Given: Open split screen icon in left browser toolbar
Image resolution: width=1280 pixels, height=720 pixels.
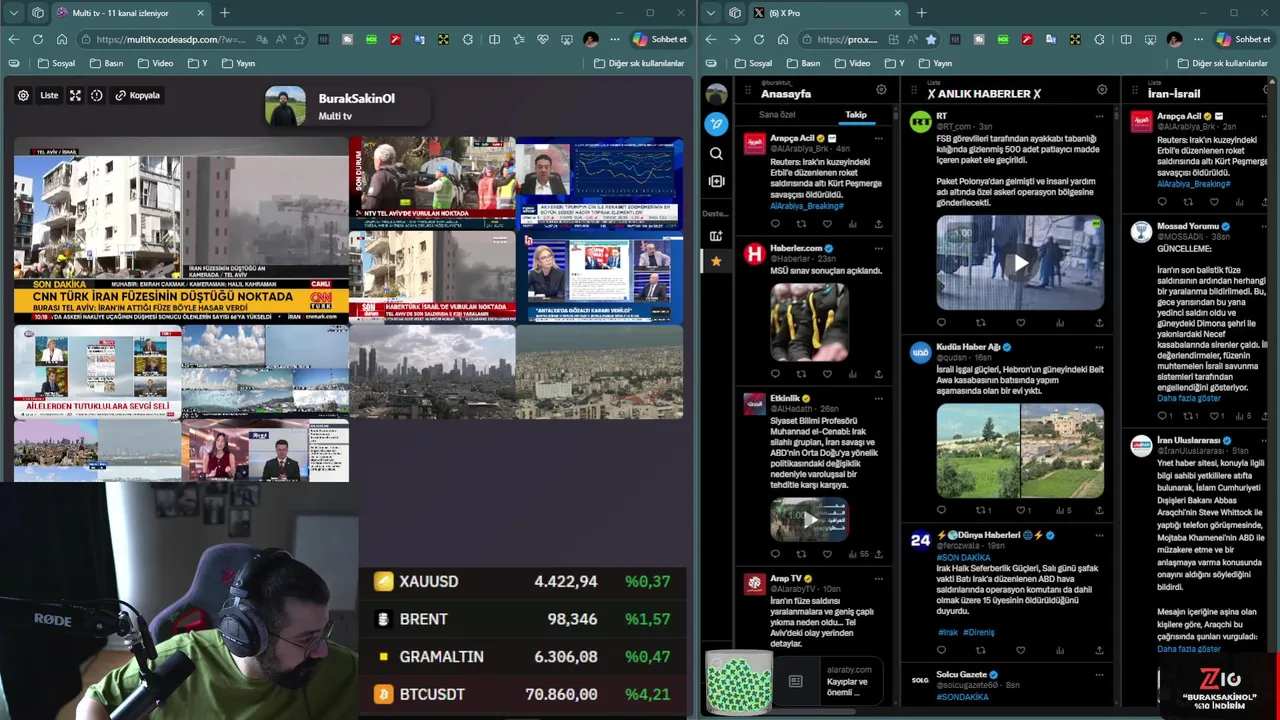Looking at the screenshot, I should (x=494, y=39).
